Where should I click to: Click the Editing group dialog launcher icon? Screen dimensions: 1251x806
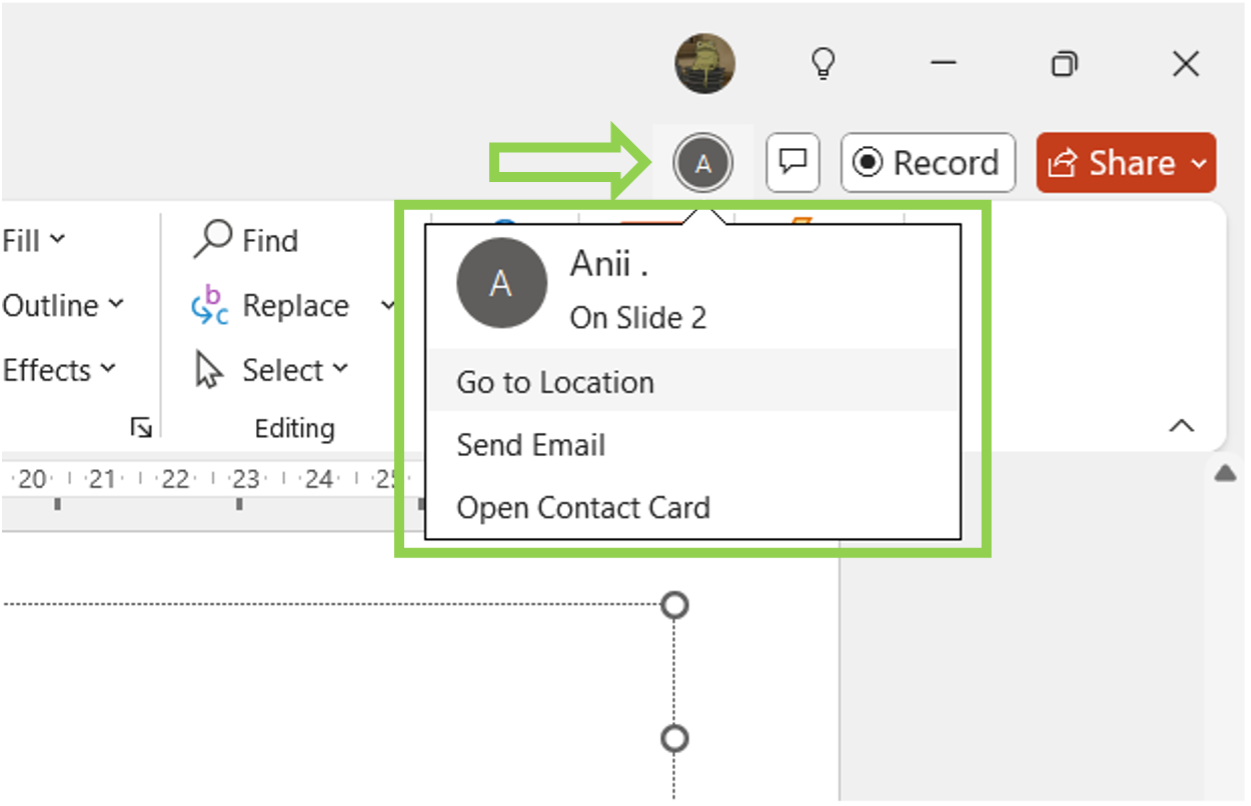tap(141, 427)
